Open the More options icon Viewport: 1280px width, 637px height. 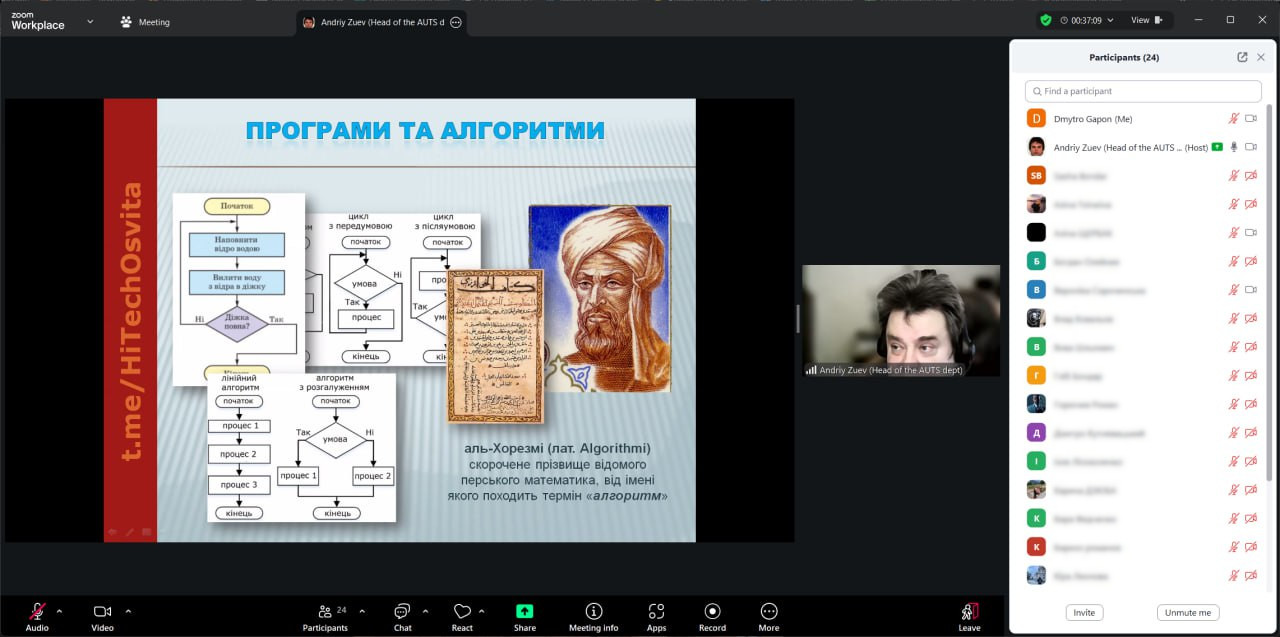pos(768,611)
